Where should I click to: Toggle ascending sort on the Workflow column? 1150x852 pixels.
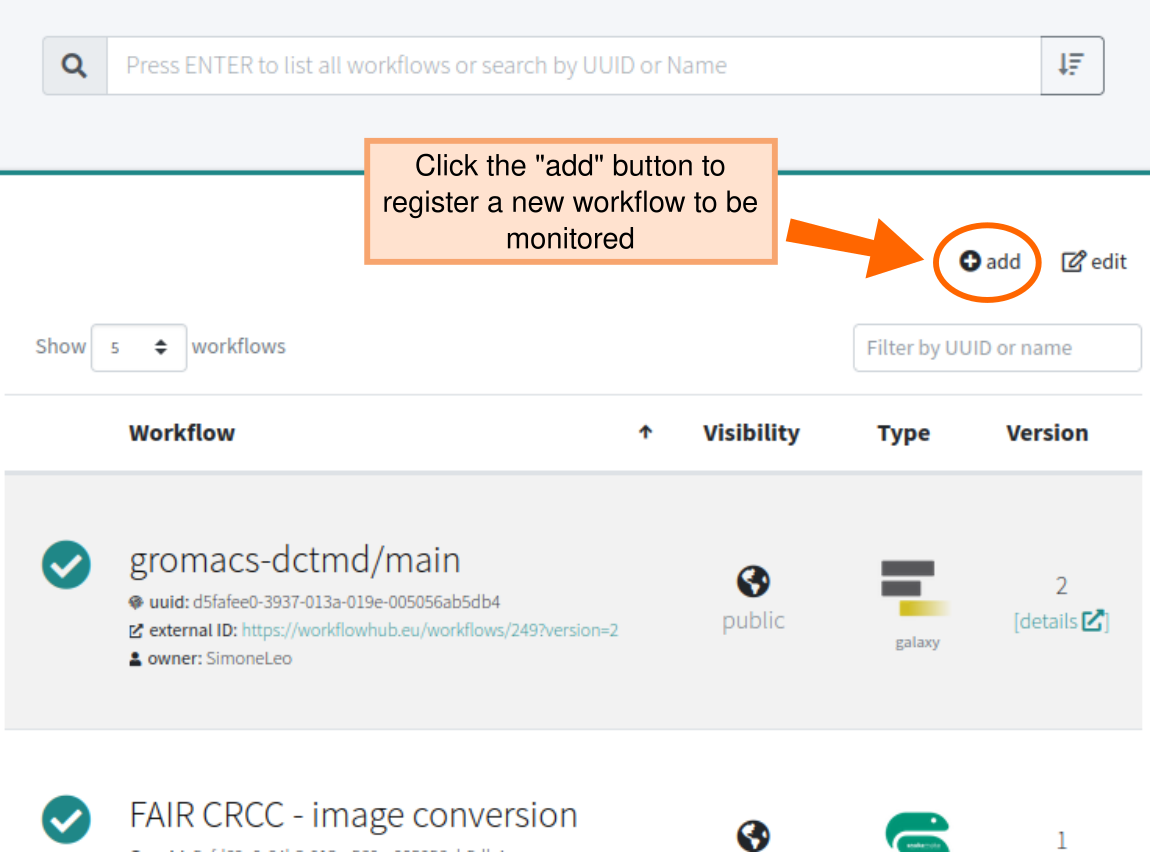tap(646, 432)
